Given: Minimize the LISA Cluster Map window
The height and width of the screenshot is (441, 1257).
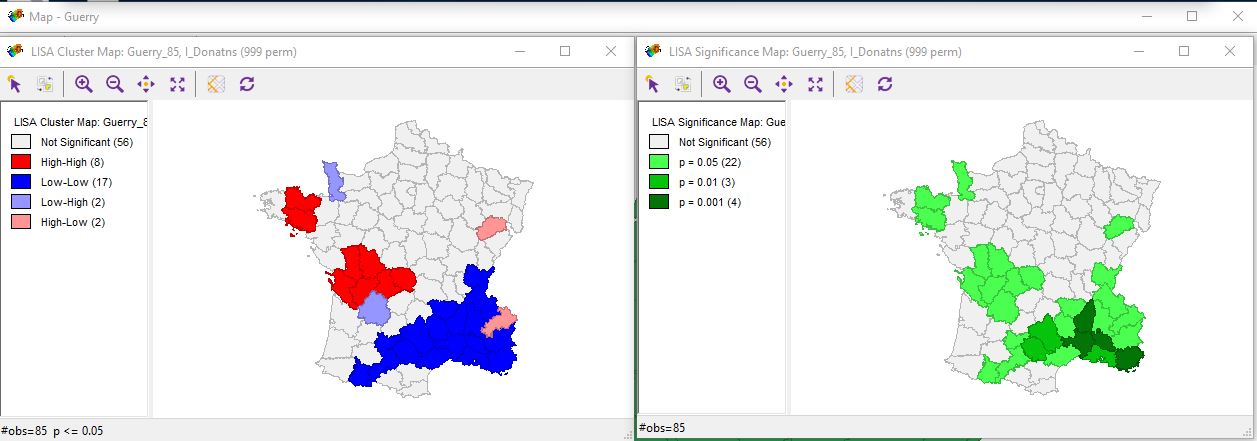Looking at the screenshot, I should 519,50.
